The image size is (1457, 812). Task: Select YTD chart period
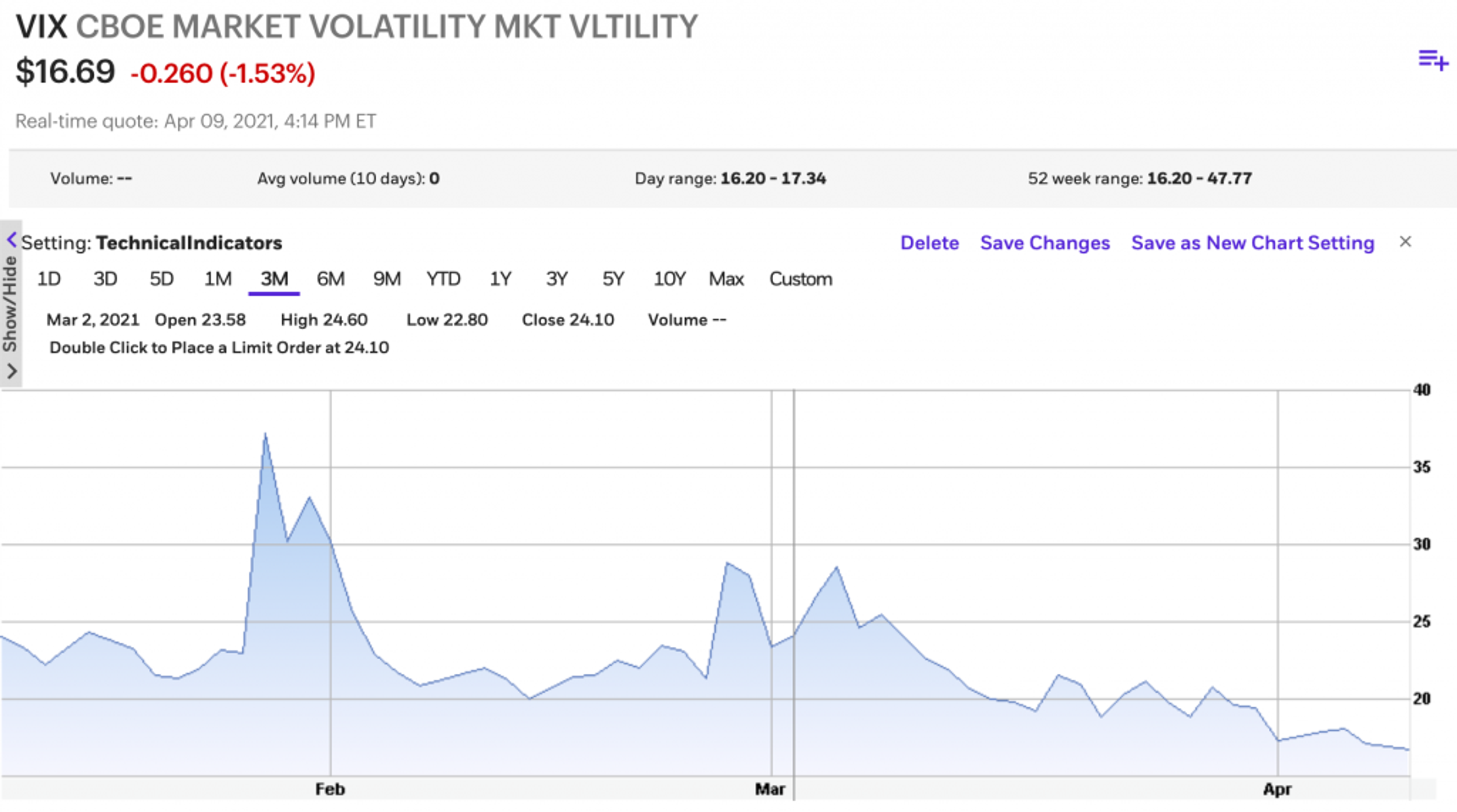(x=444, y=279)
